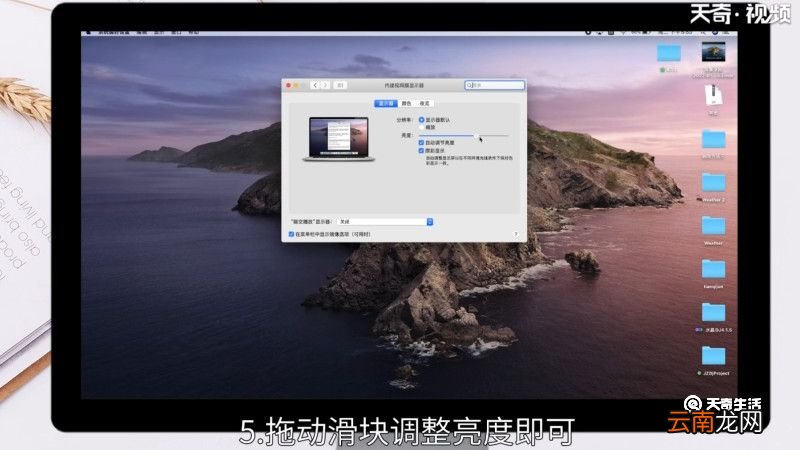Select the Weather folder on desktop
This screenshot has width=800, height=450.
(x=713, y=226)
